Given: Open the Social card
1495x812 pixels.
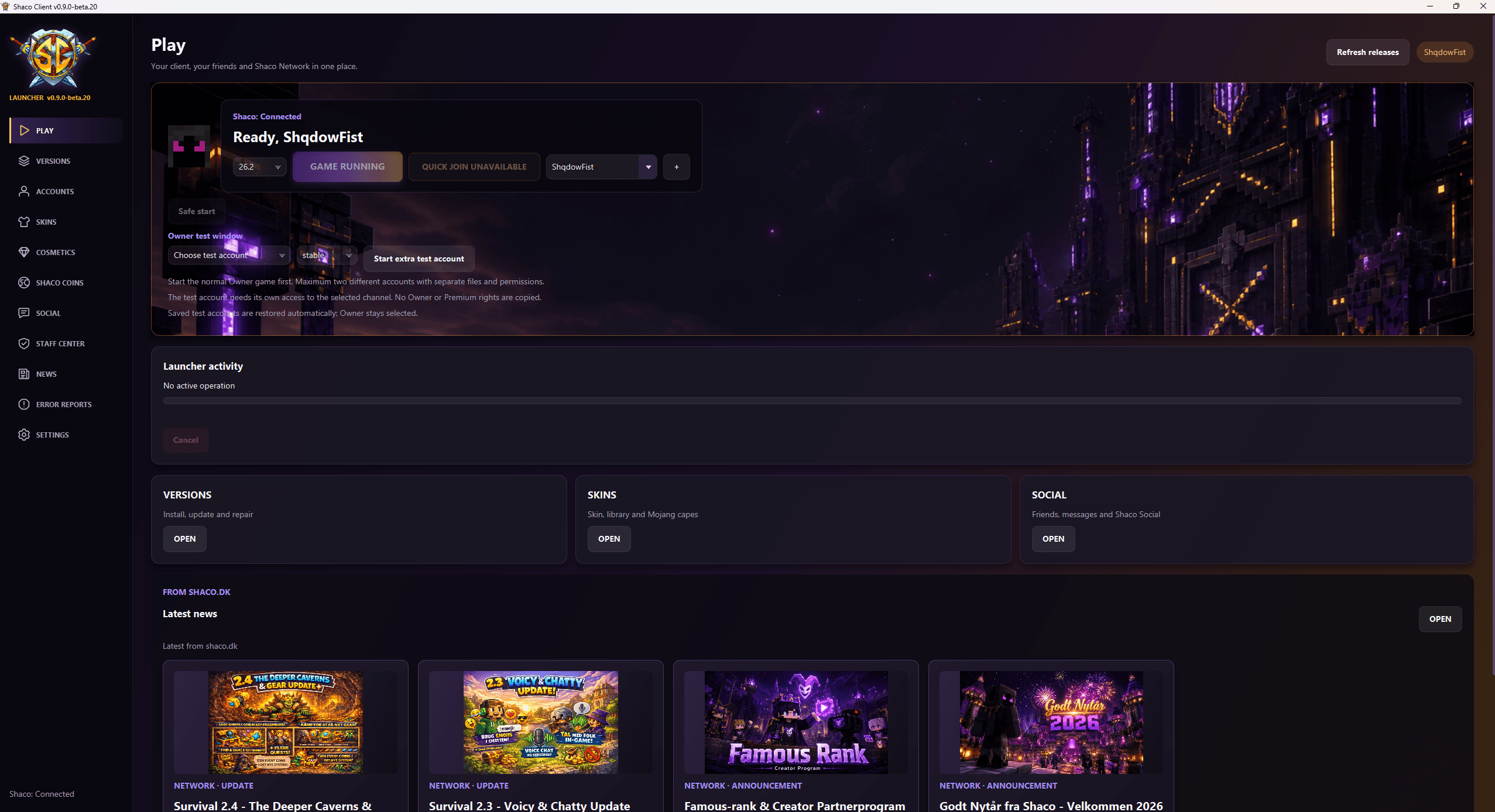Looking at the screenshot, I should pos(1053,539).
